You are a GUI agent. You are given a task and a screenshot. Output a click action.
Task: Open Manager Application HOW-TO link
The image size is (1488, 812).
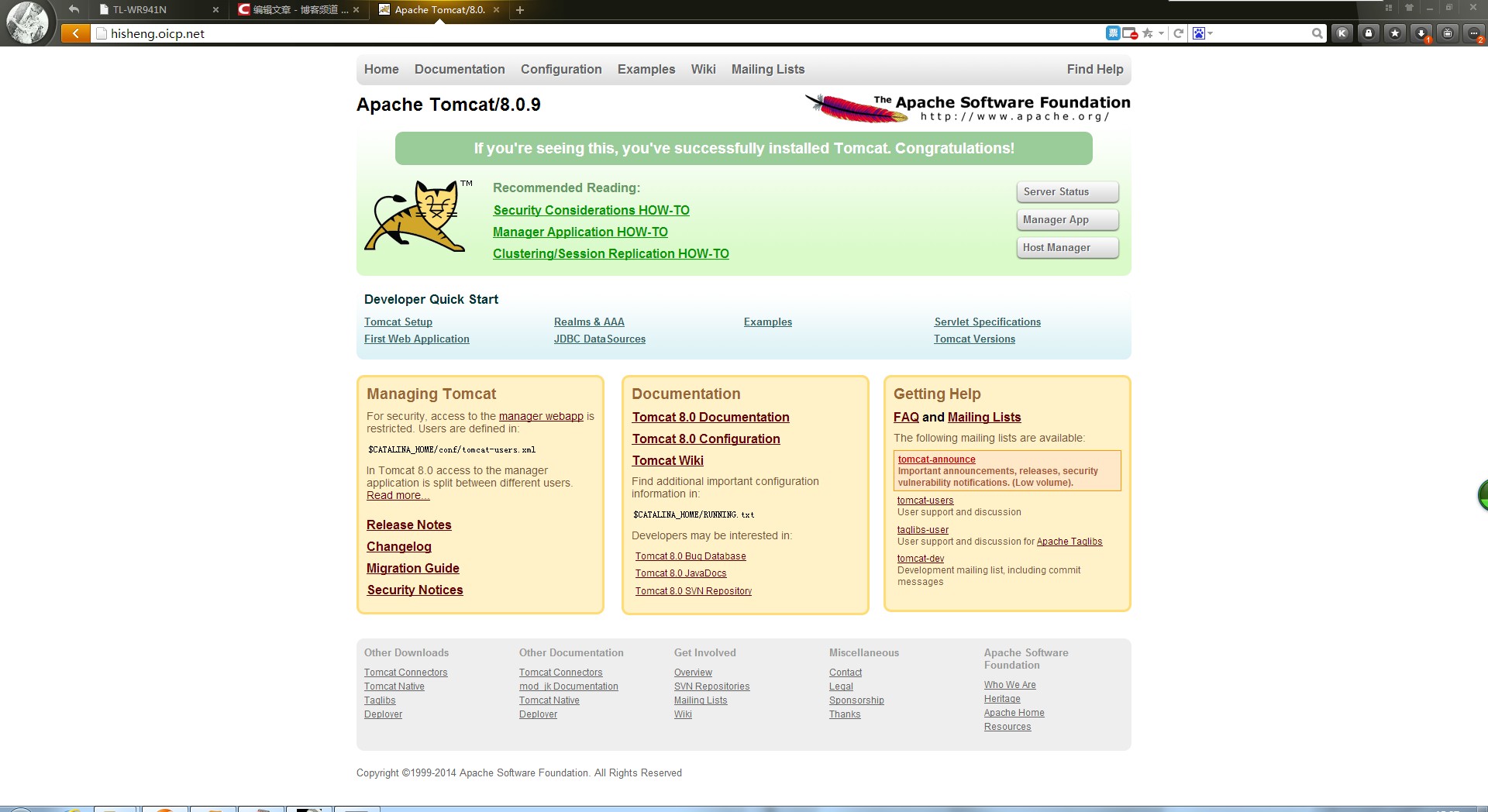tap(580, 232)
